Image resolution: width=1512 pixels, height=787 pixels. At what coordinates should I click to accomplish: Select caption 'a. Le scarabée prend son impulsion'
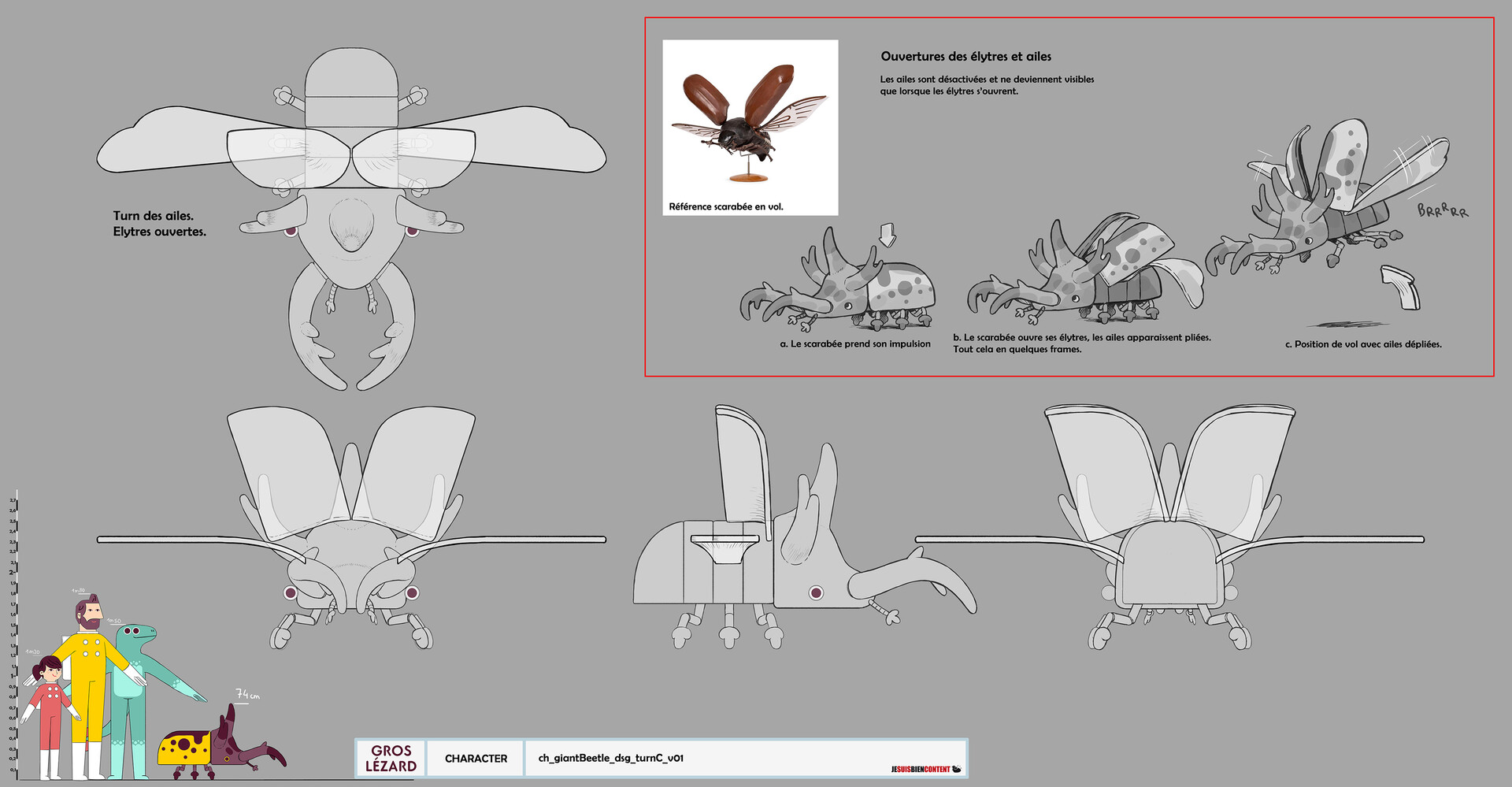coord(855,344)
